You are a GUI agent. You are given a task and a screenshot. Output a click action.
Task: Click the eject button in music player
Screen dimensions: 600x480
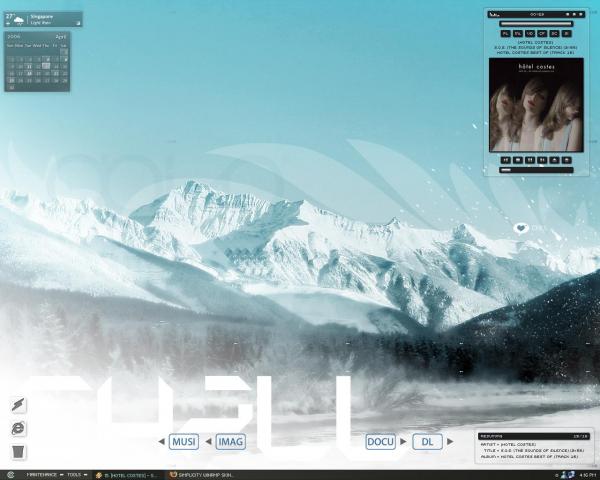[x=554, y=160]
